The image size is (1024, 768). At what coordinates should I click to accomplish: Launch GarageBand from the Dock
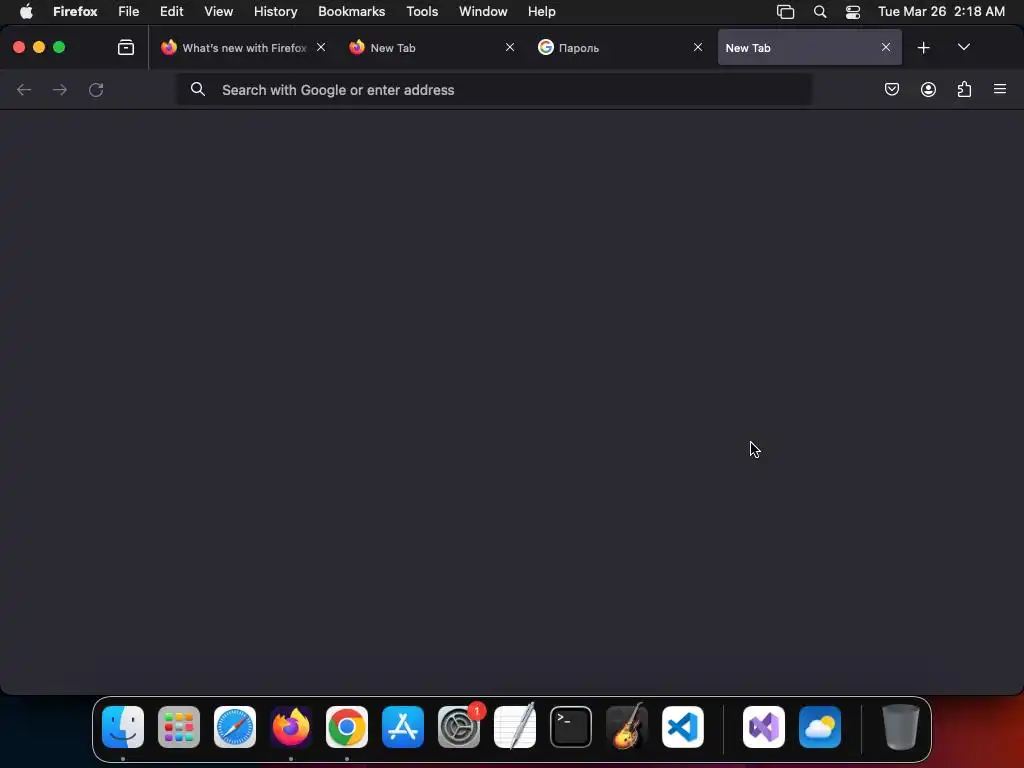coord(627,727)
